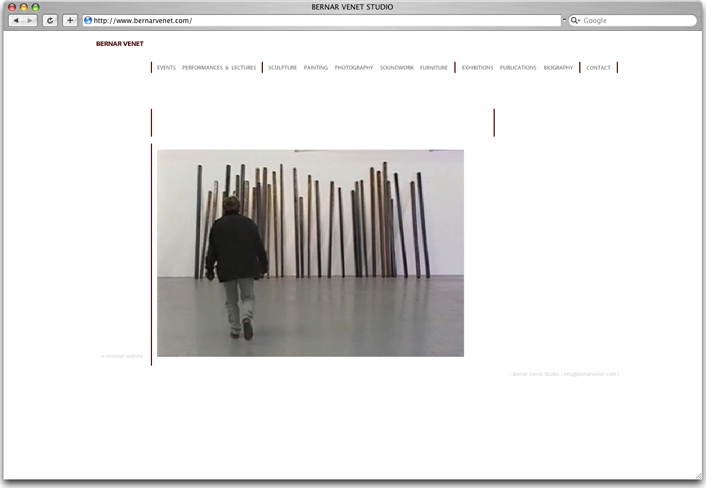Navigate to Soundwork page

[x=397, y=68]
